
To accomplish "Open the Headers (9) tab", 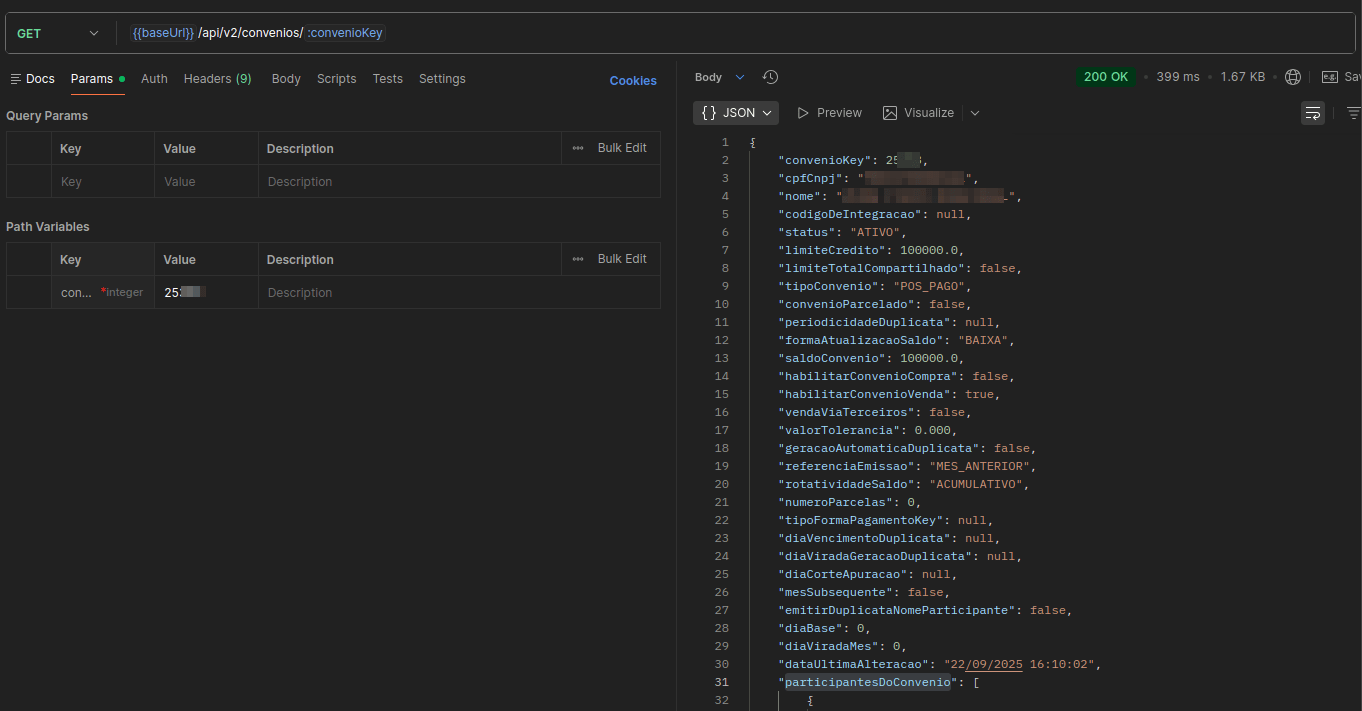I will coord(217,79).
